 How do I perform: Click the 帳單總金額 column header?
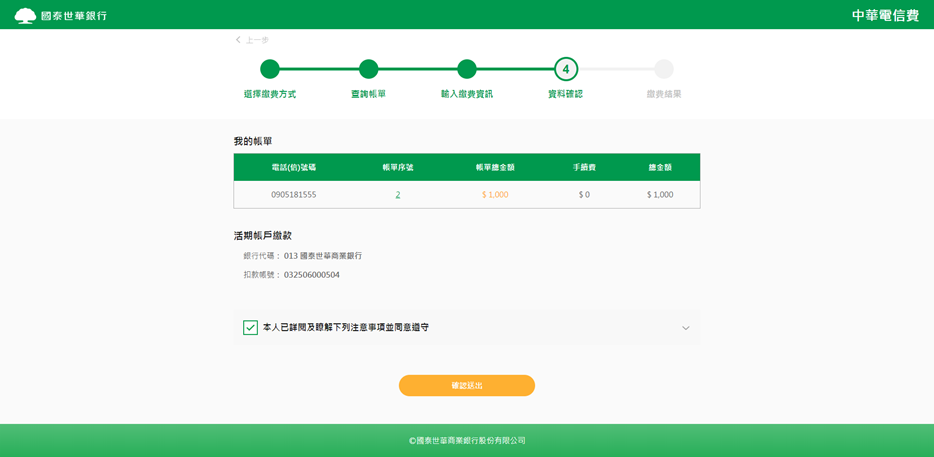pyautogui.click(x=495, y=167)
